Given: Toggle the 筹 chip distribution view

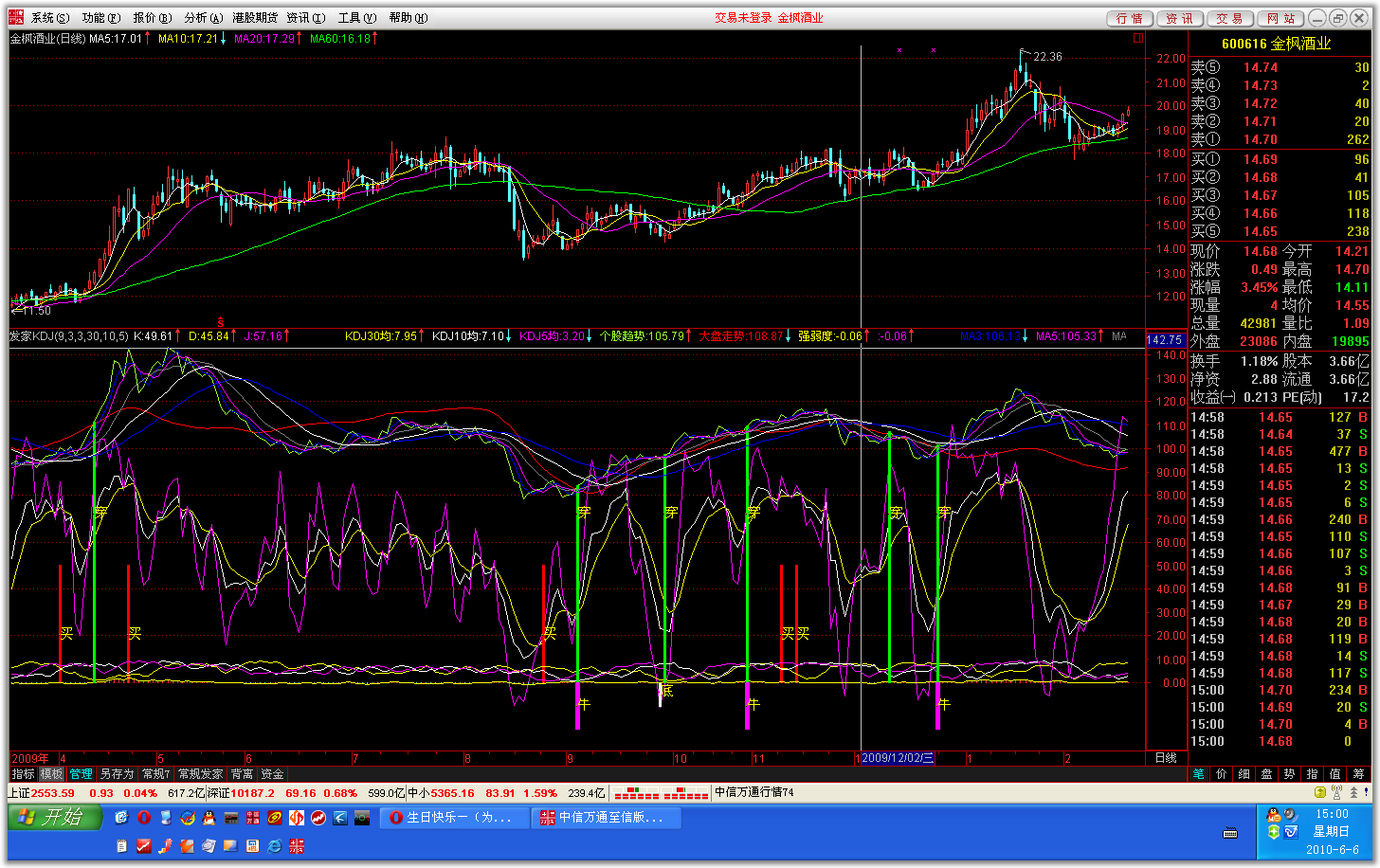Looking at the screenshot, I should (1358, 774).
